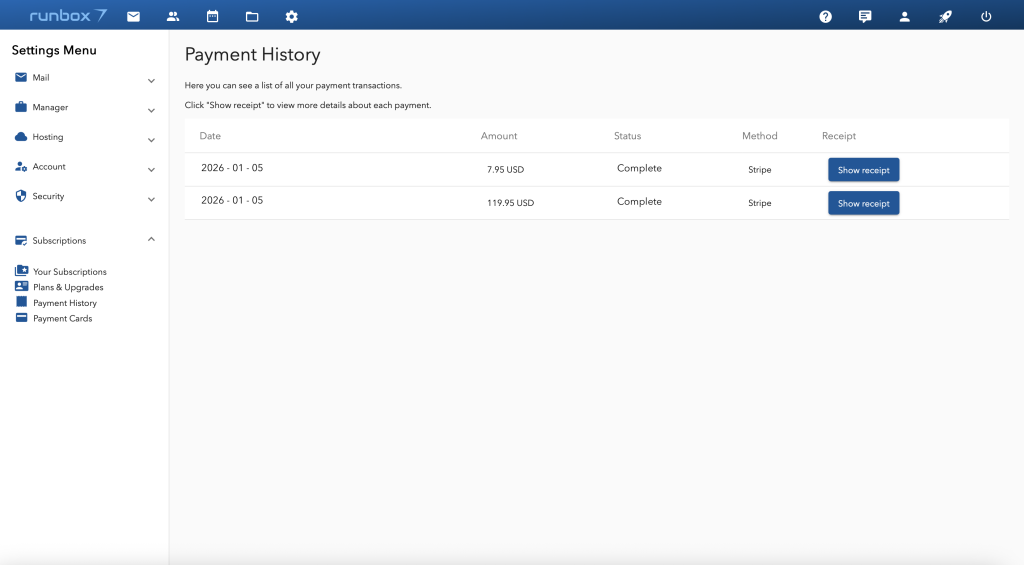Open Contacts from the top navigation
Screen dimensions: 1024x565
click(x=173, y=16)
